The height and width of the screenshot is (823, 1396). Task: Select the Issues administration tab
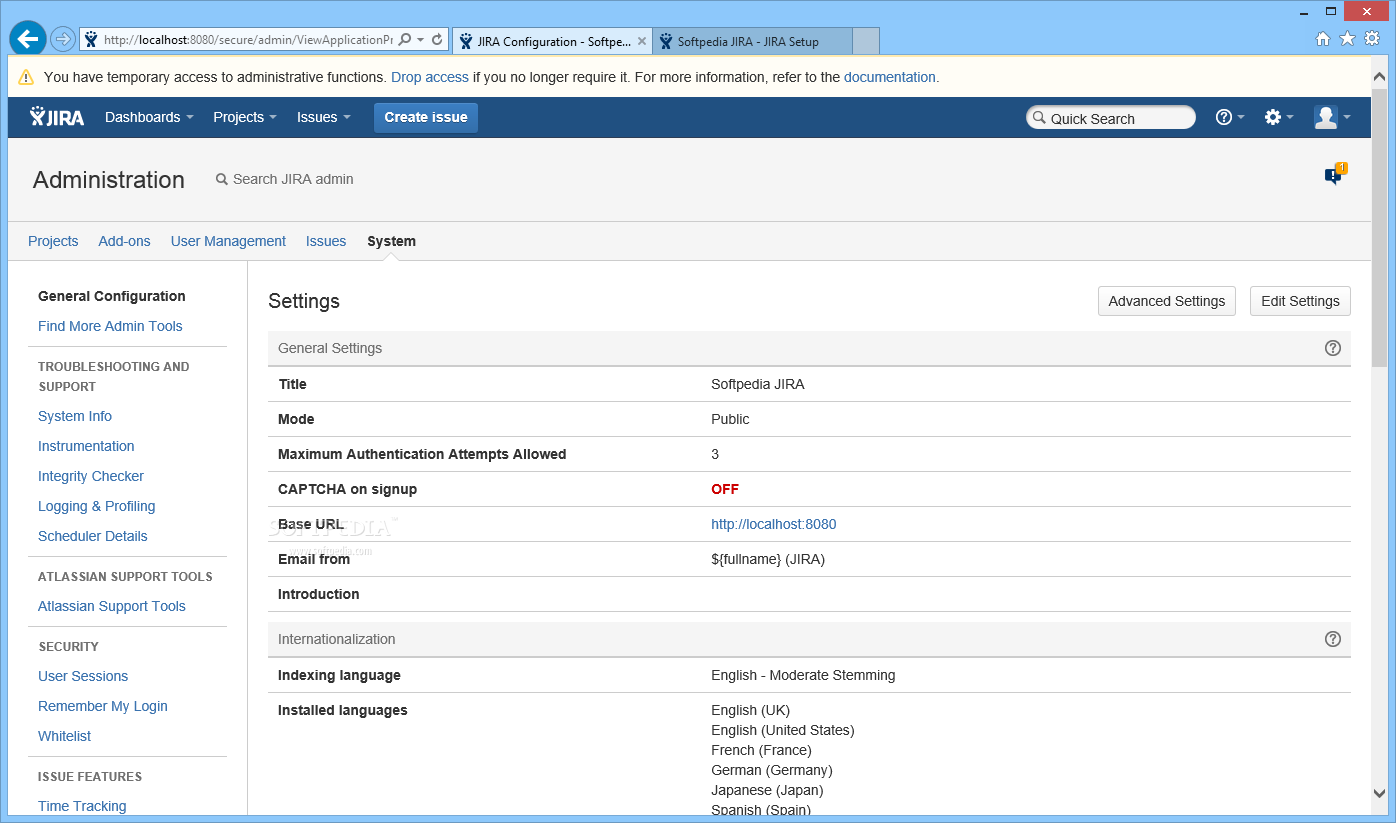(326, 241)
